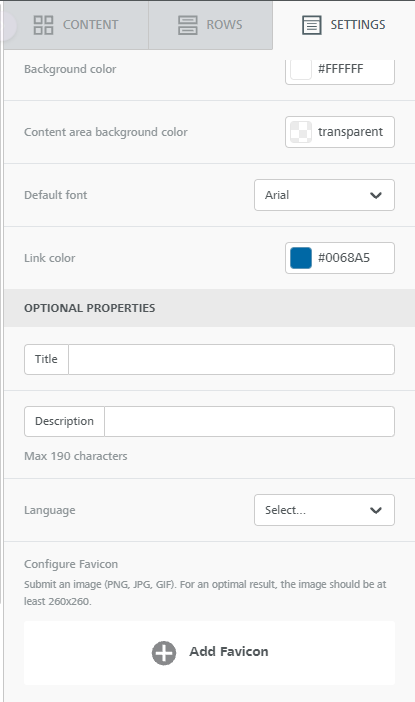415x702 pixels.
Task: Switch to the CONTENT tab
Action: click(76, 25)
